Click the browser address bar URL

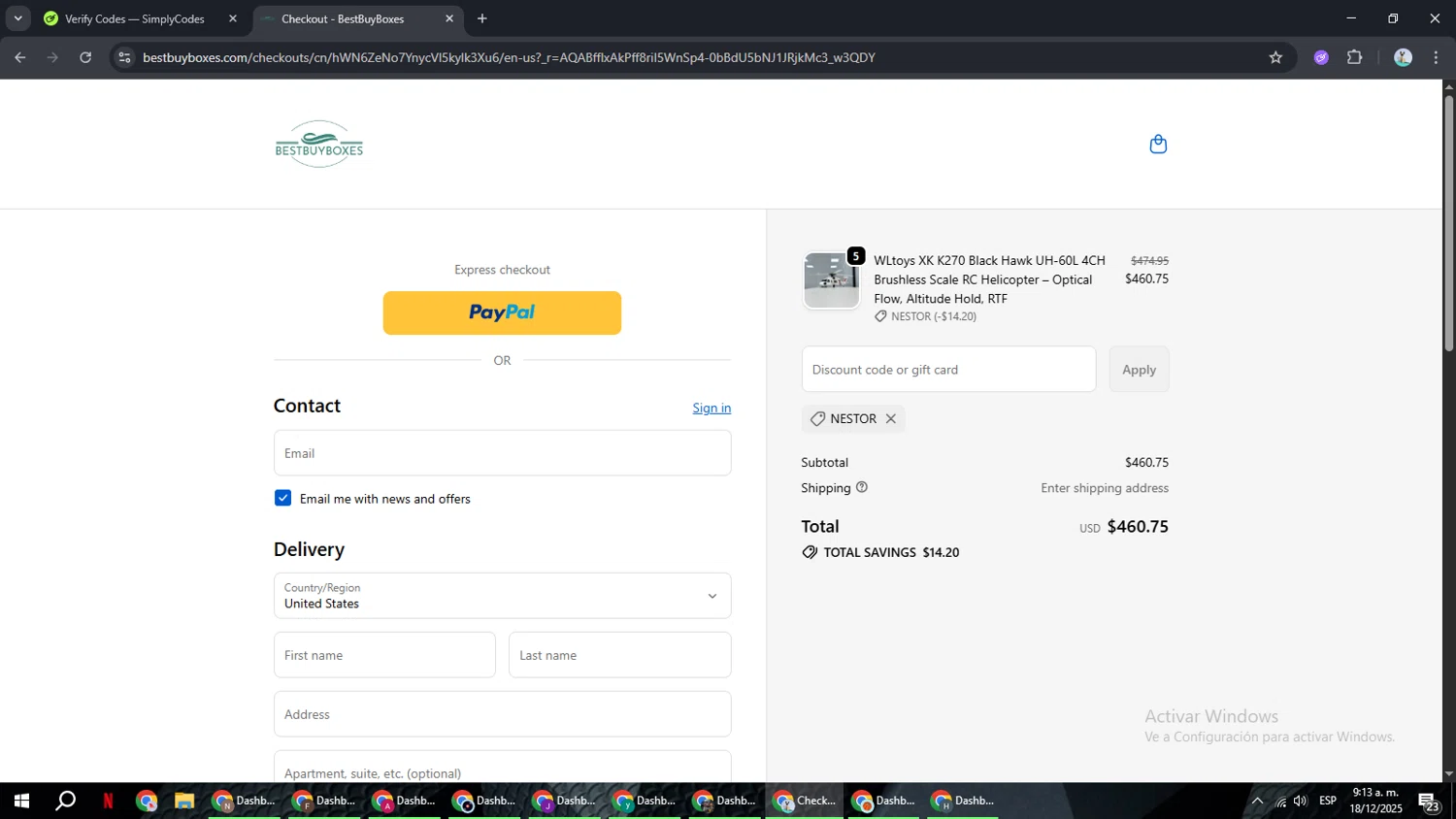(509, 57)
